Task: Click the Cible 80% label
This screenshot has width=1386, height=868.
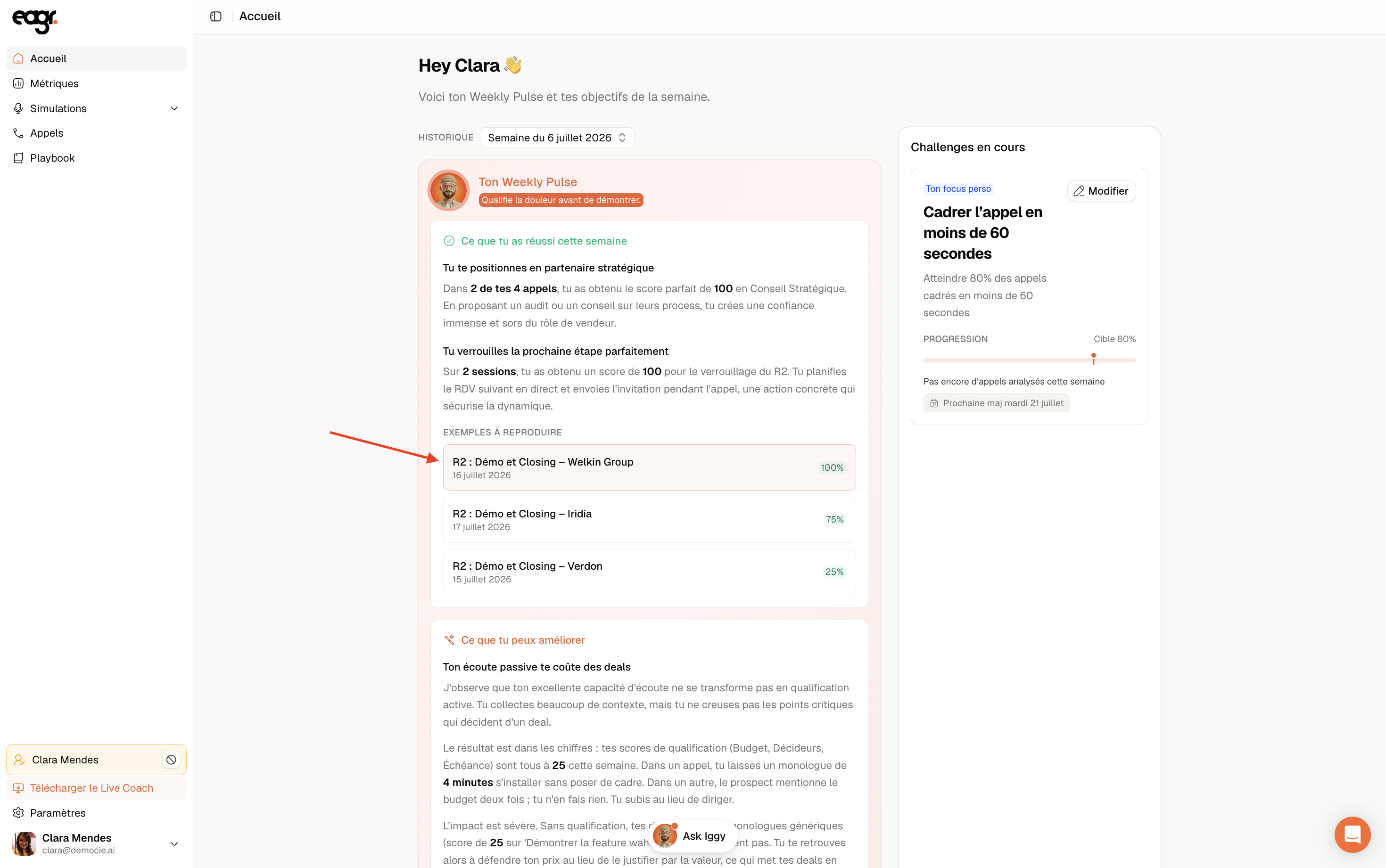Action: click(x=1114, y=339)
